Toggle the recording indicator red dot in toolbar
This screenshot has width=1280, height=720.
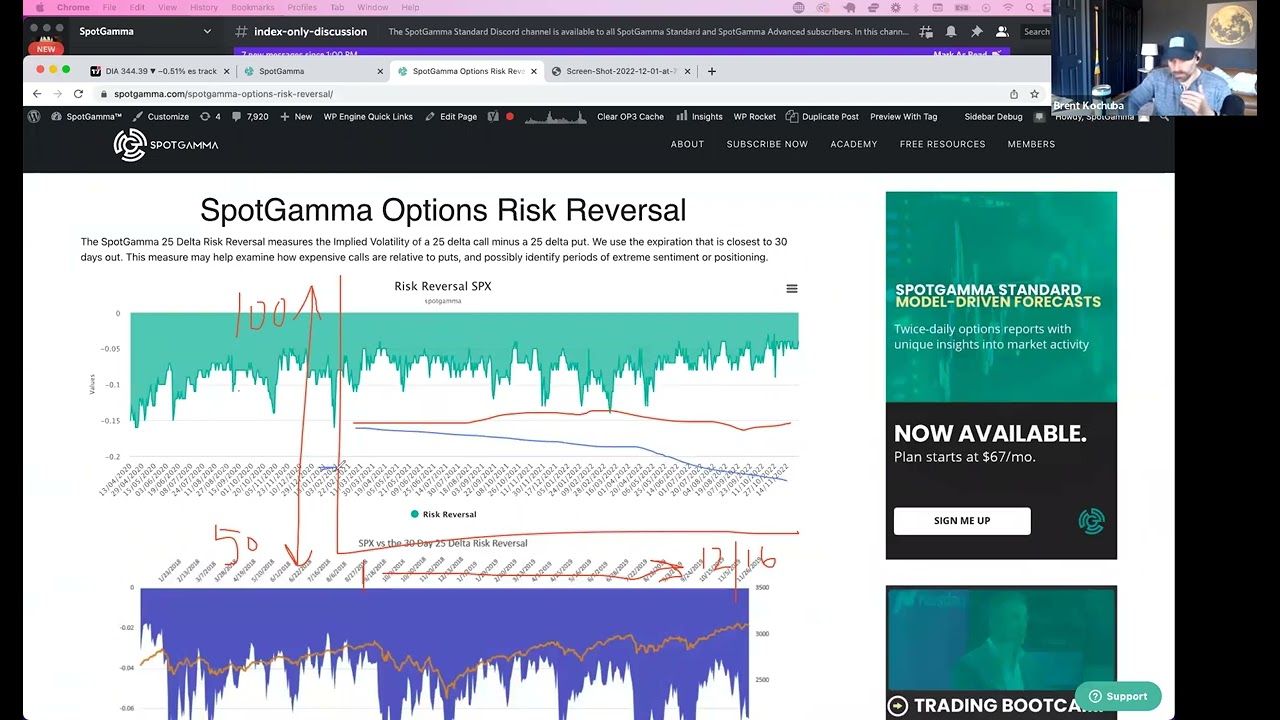(x=510, y=117)
